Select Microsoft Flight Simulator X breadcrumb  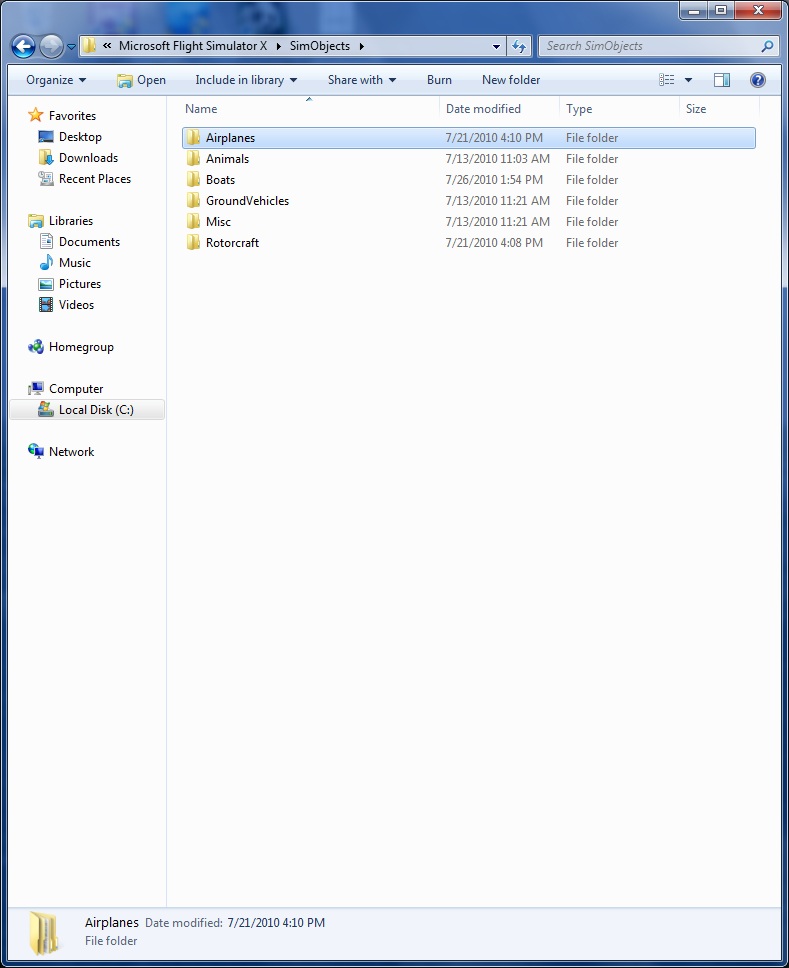(193, 46)
